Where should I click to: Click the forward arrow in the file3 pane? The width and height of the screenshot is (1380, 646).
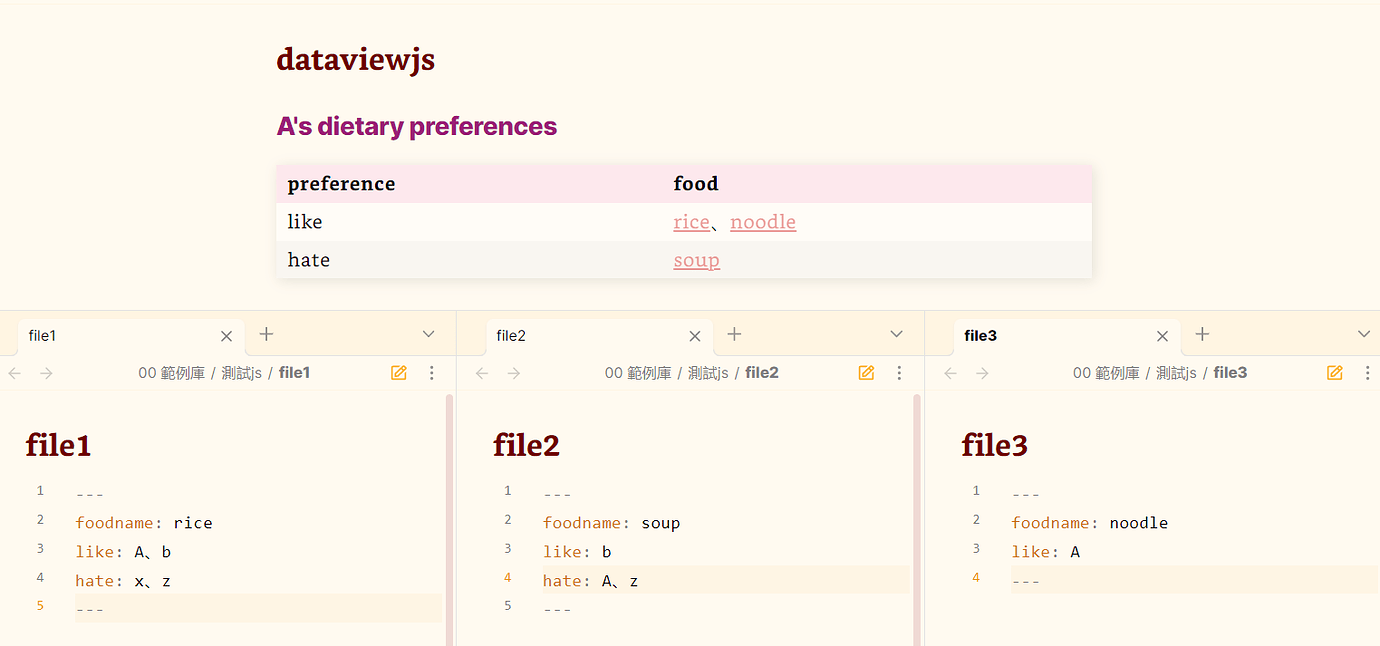click(982, 372)
